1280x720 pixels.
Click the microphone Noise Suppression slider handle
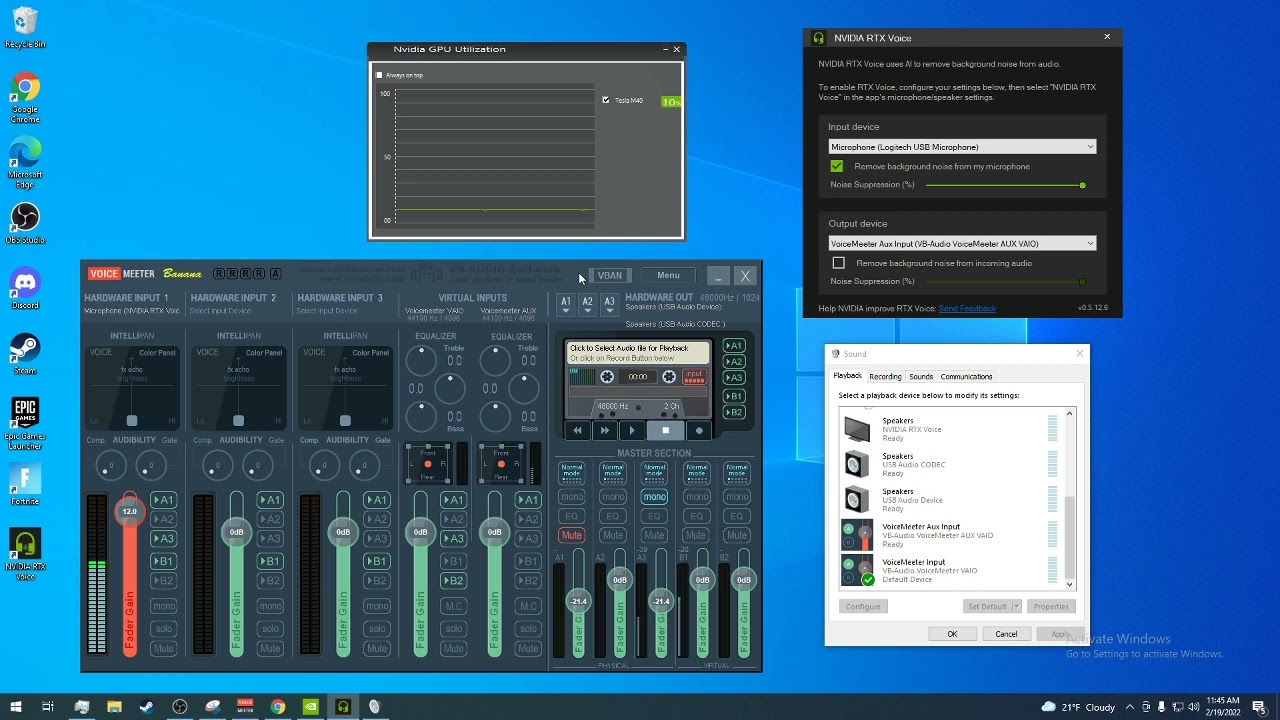pos(1082,185)
